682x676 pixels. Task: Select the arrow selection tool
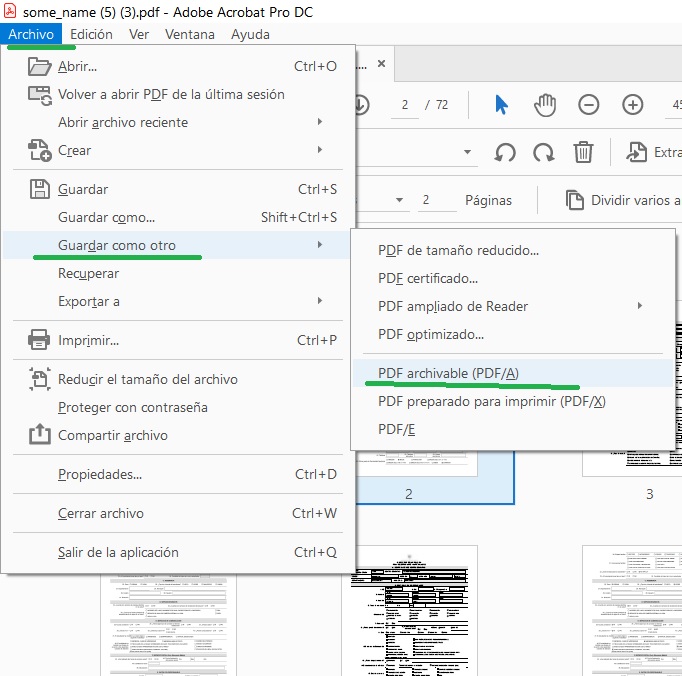501,105
